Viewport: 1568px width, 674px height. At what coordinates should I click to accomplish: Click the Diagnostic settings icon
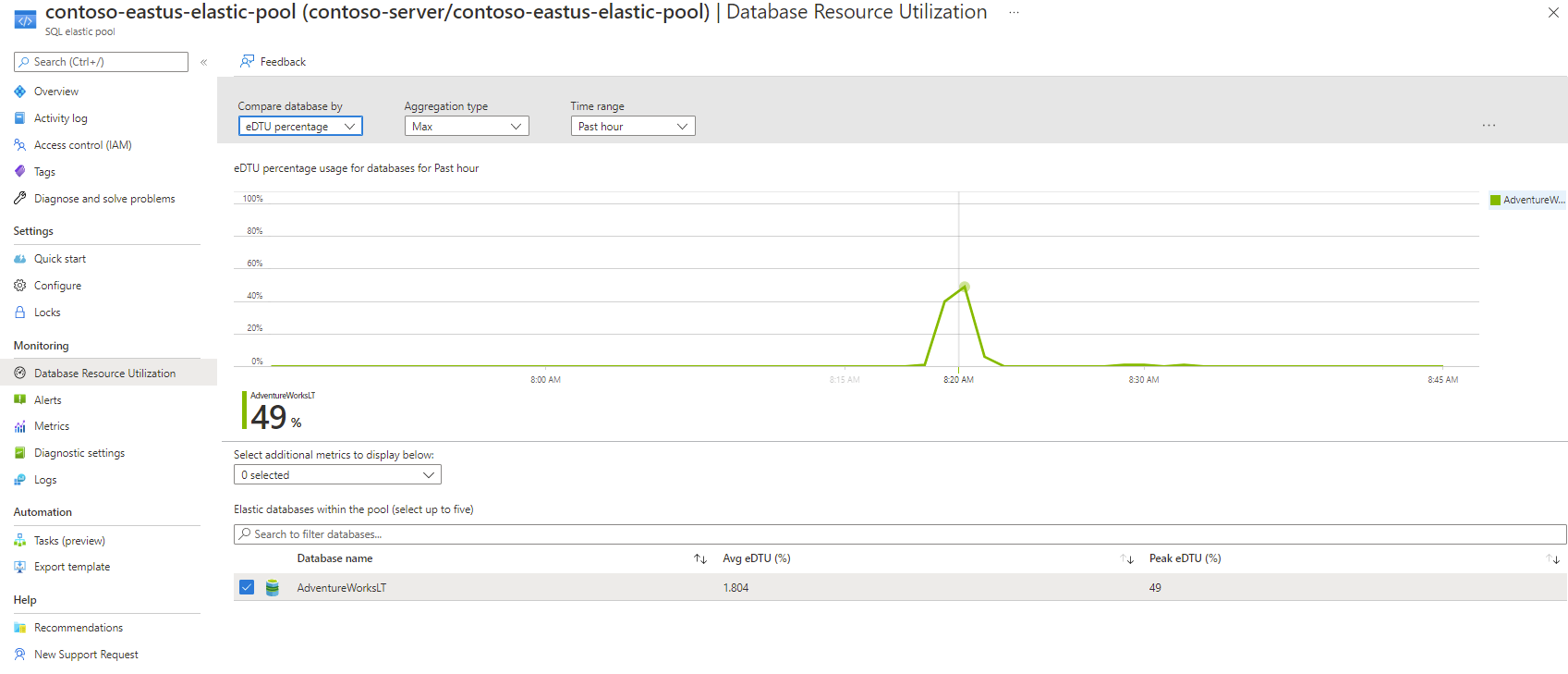(20, 453)
